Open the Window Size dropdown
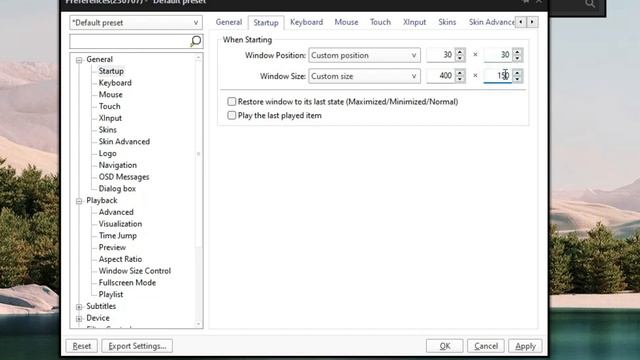Screen dimensions: 640x360 coord(364,76)
